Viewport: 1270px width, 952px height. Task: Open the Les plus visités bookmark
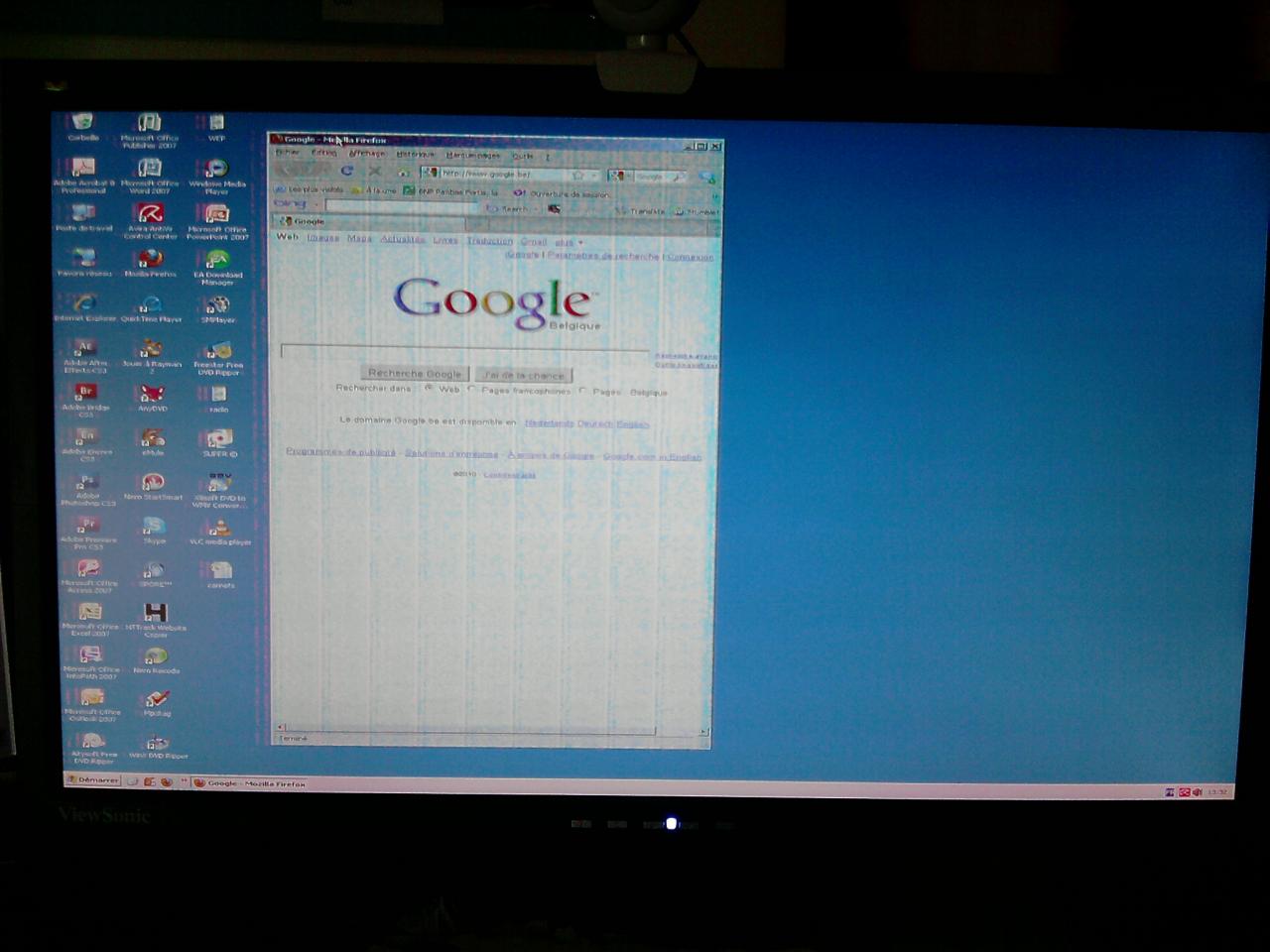click(x=310, y=189)
